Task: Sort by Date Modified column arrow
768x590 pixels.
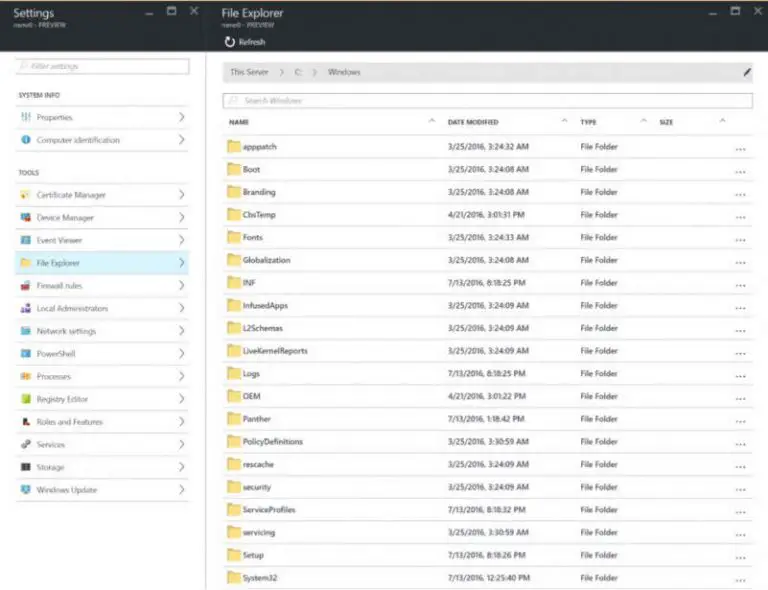Action: point(564,122)
